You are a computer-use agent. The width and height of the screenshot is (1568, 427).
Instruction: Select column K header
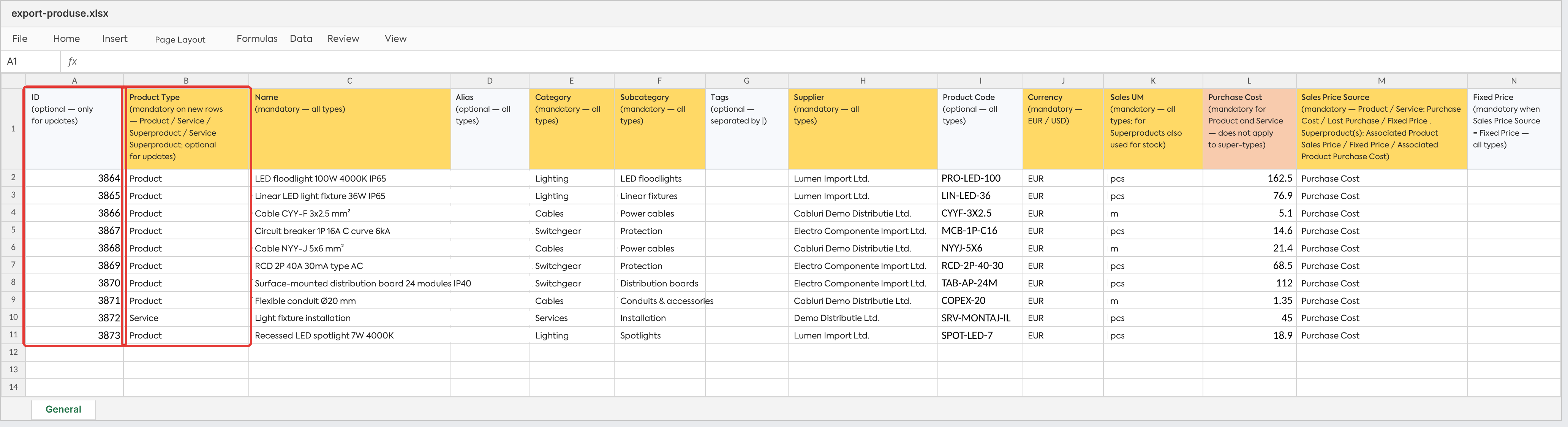1153,81
